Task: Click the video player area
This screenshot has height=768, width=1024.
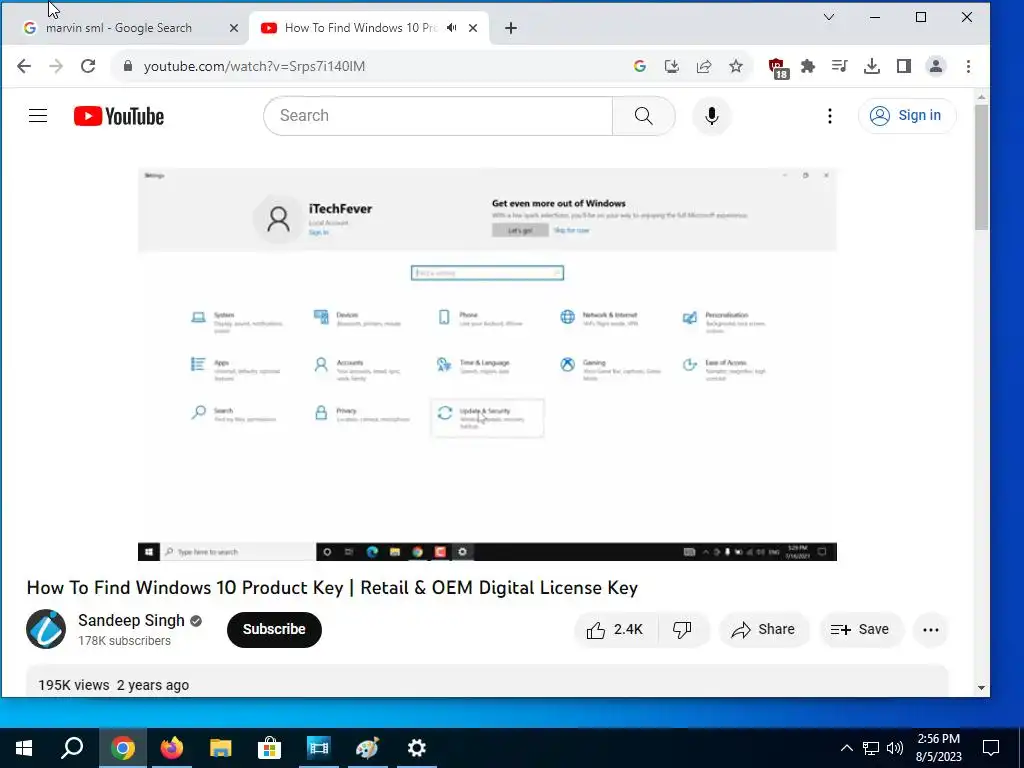Action: click(x=487, y=364)
